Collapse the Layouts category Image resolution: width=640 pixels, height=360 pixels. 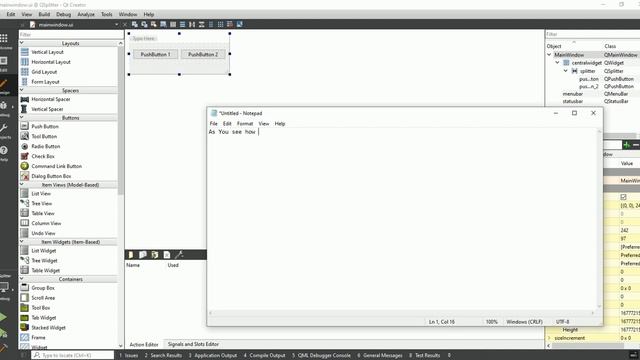click(22, 43)
